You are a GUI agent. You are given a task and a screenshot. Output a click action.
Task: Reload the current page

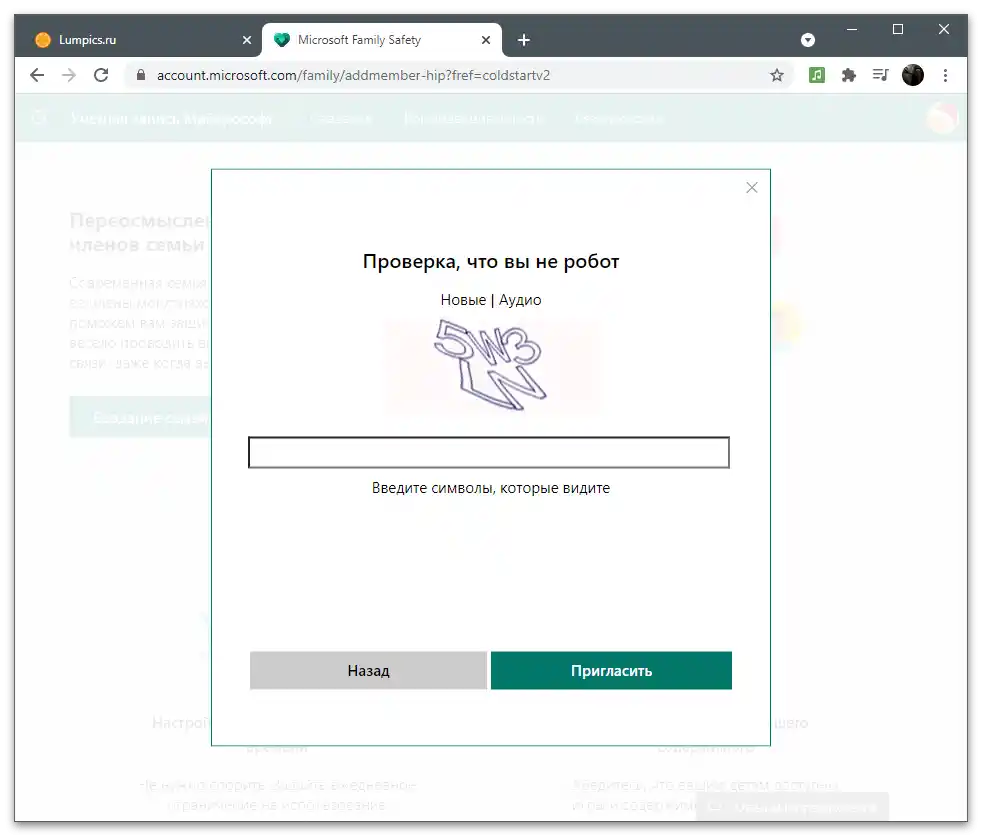point(101,75)
